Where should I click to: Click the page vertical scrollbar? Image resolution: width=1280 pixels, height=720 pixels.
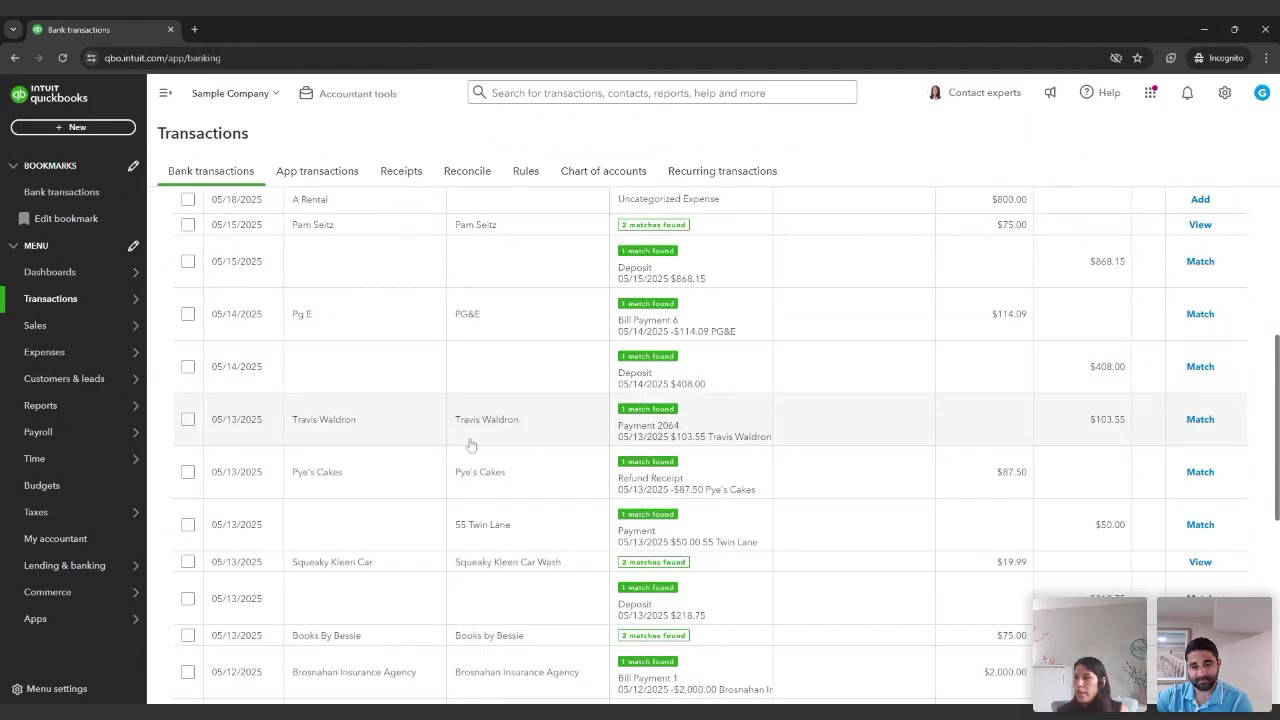(1276, 427)
